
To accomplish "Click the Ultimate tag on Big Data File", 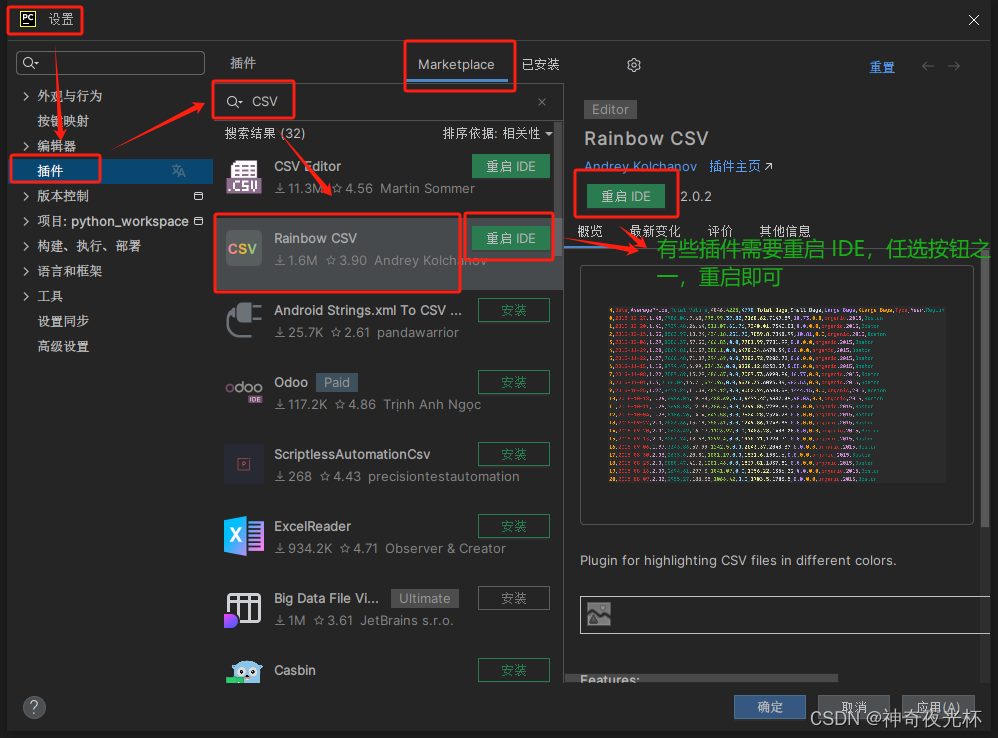I will tap(425, 598).
